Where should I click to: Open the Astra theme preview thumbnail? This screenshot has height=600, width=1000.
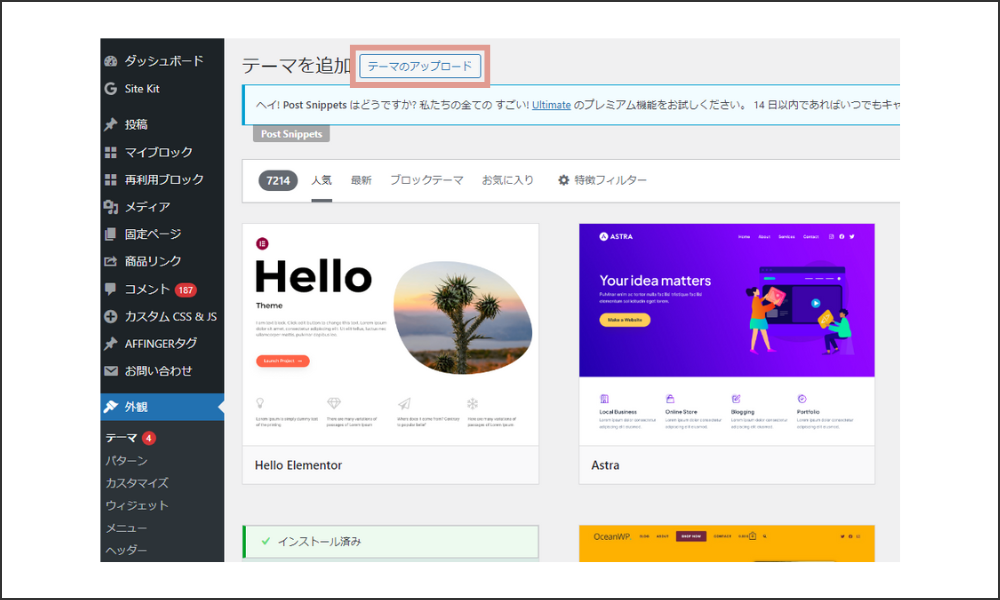tap(727, 335)
